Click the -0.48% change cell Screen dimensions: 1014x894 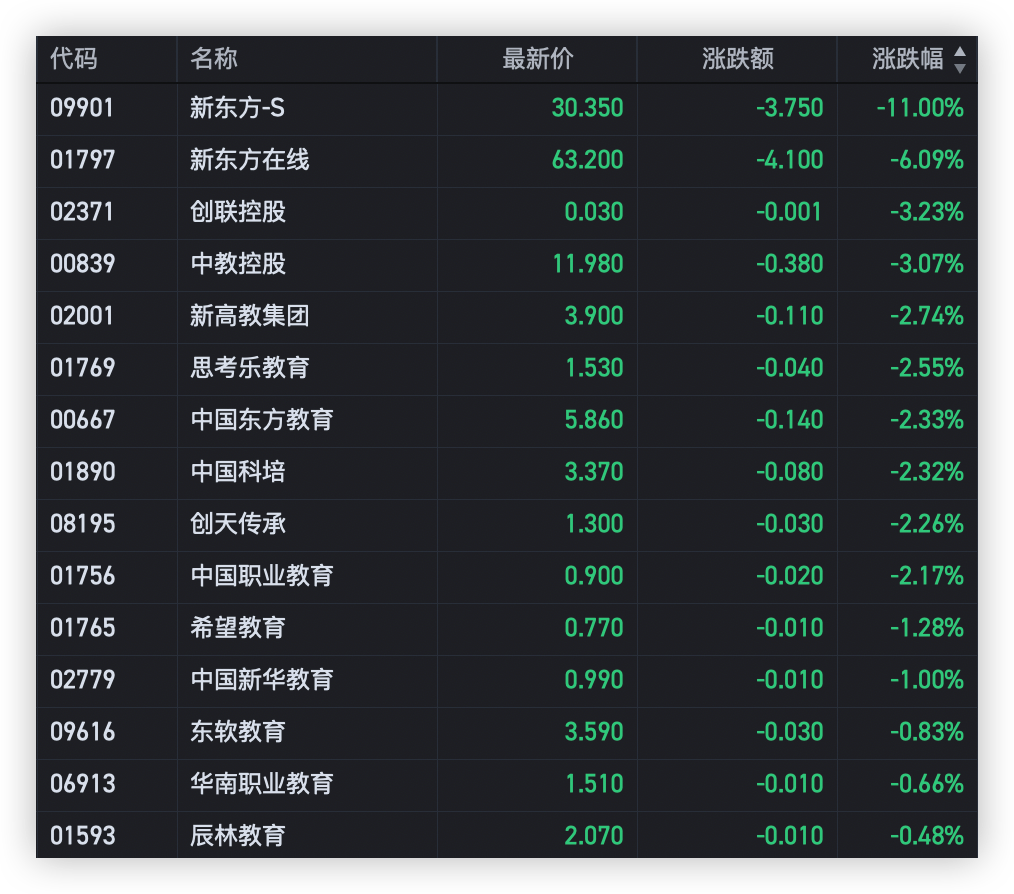point(927,836)
